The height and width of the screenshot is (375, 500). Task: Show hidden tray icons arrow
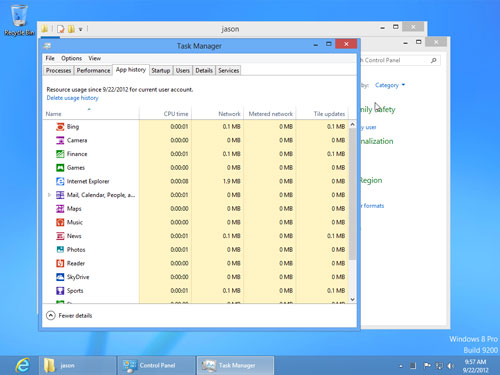pyautogui.click(x=401, y=366)
